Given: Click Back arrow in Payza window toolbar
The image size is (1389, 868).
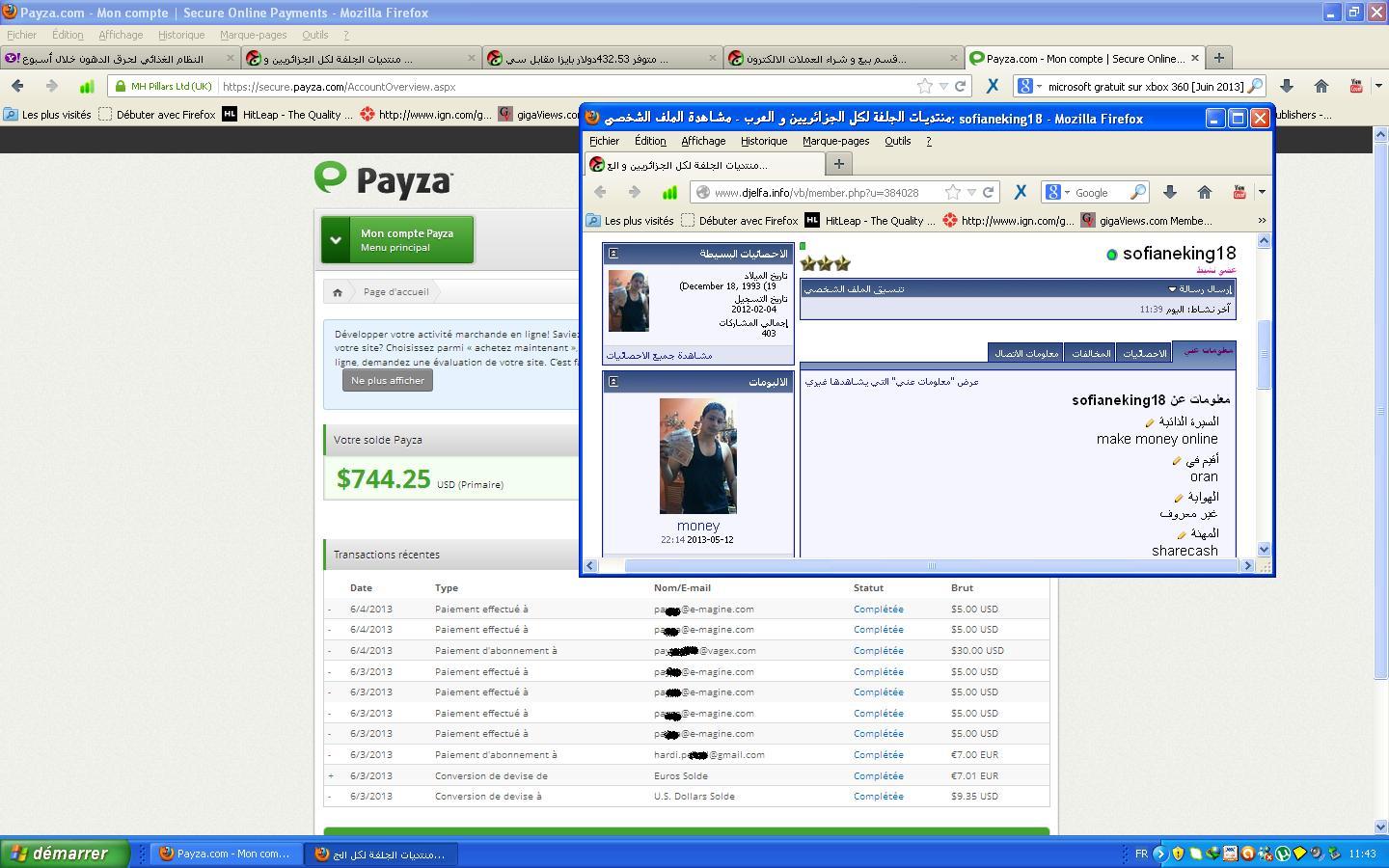Looking at the screenshot, I should (17, 86).
